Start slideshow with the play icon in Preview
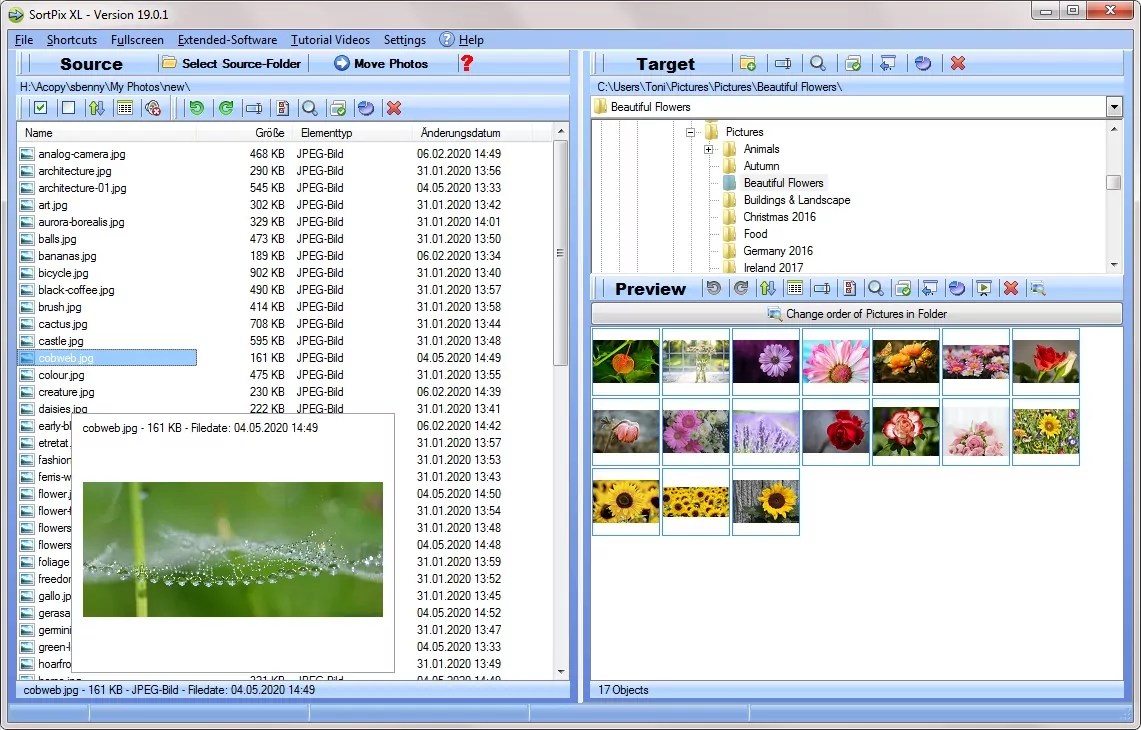 (983, 288)
